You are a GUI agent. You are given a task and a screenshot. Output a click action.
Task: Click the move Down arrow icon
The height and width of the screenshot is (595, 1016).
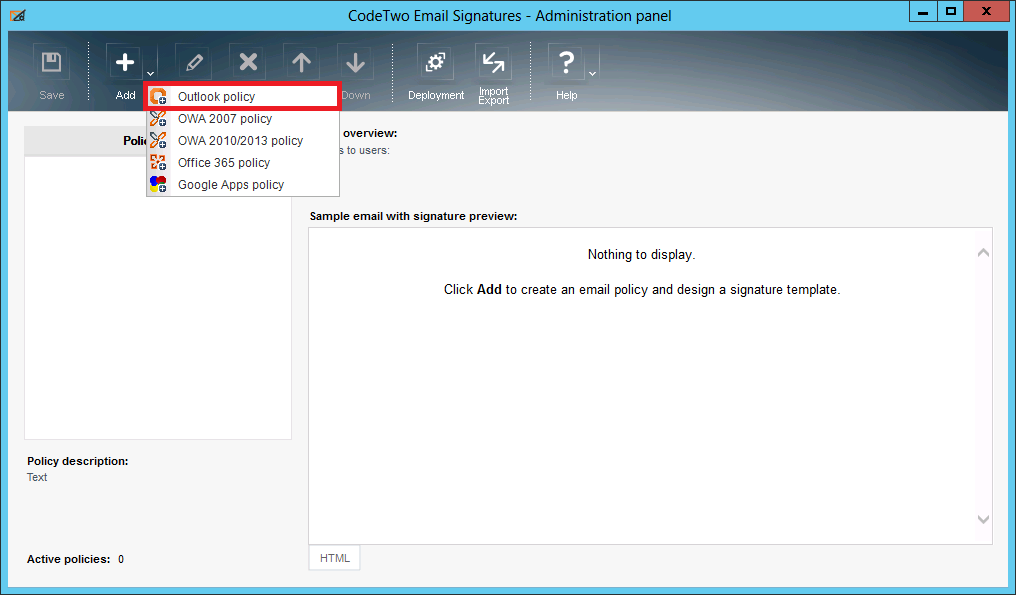(355, 63)
